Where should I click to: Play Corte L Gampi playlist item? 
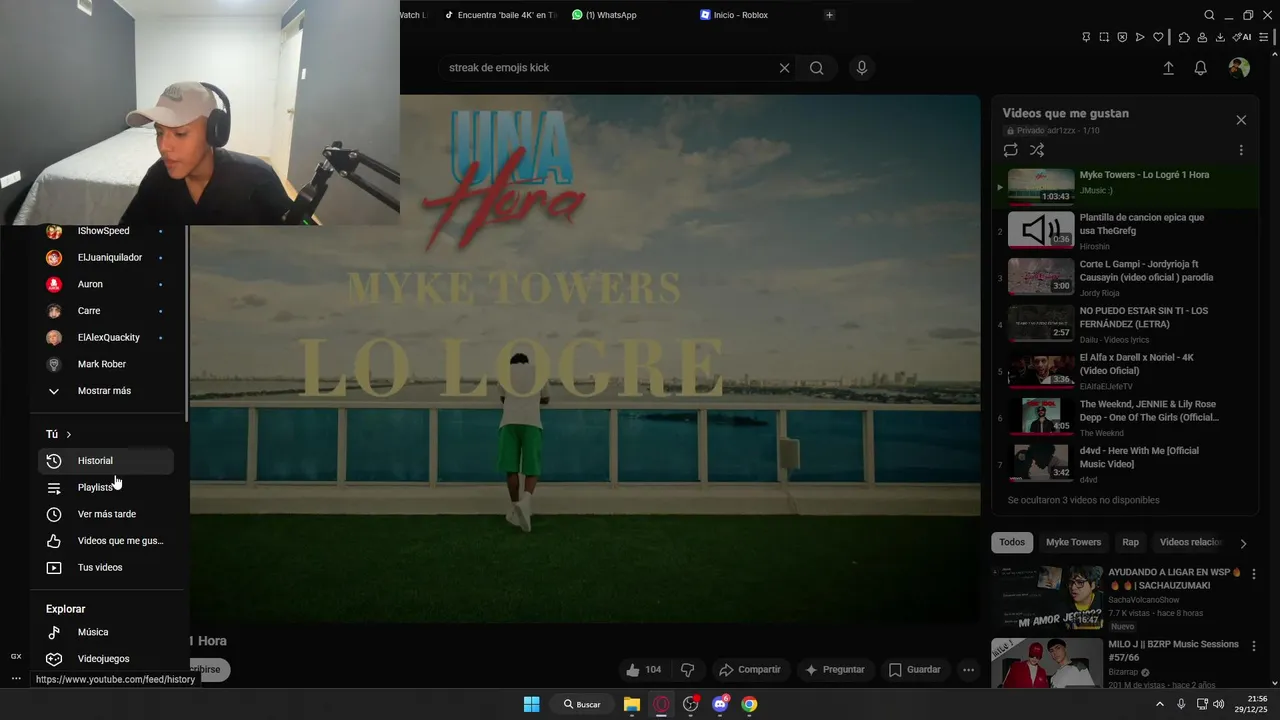1126,278
